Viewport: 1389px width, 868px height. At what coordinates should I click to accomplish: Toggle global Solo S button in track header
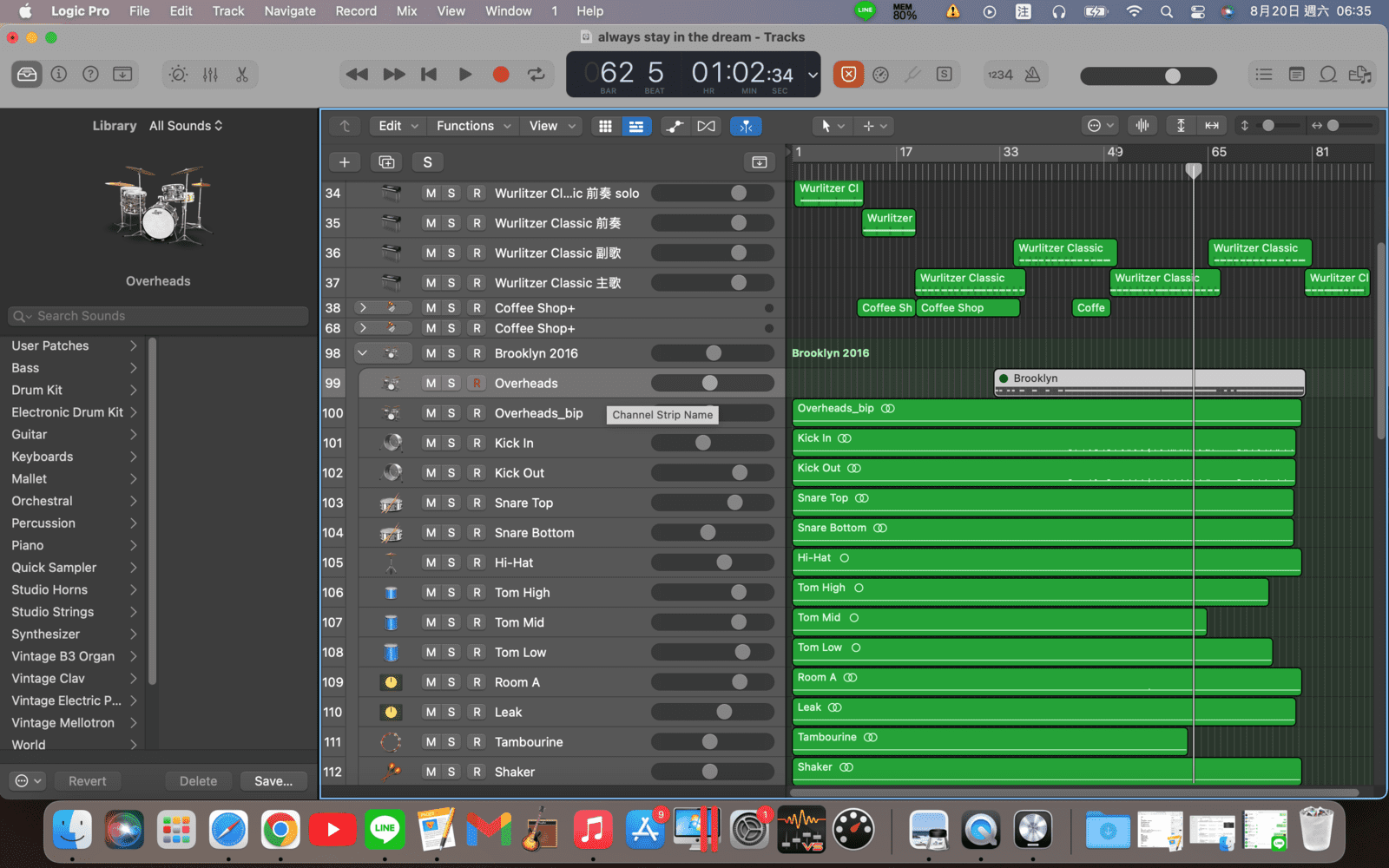427,162
